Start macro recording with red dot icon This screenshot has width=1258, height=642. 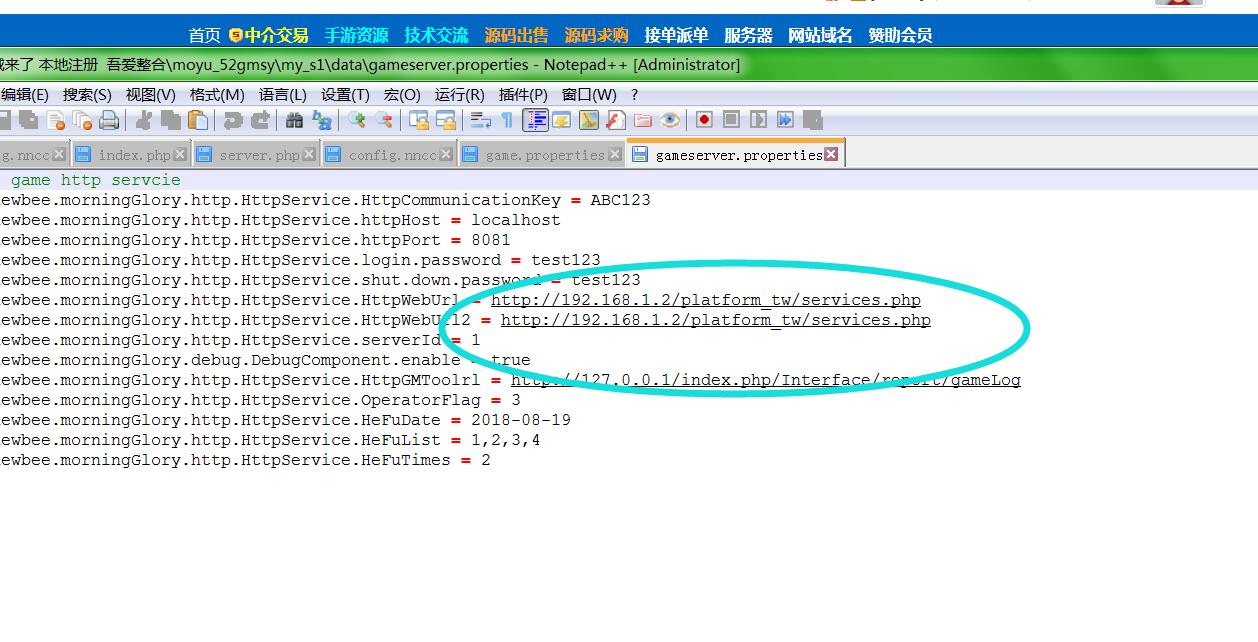(x=704, y=120)
